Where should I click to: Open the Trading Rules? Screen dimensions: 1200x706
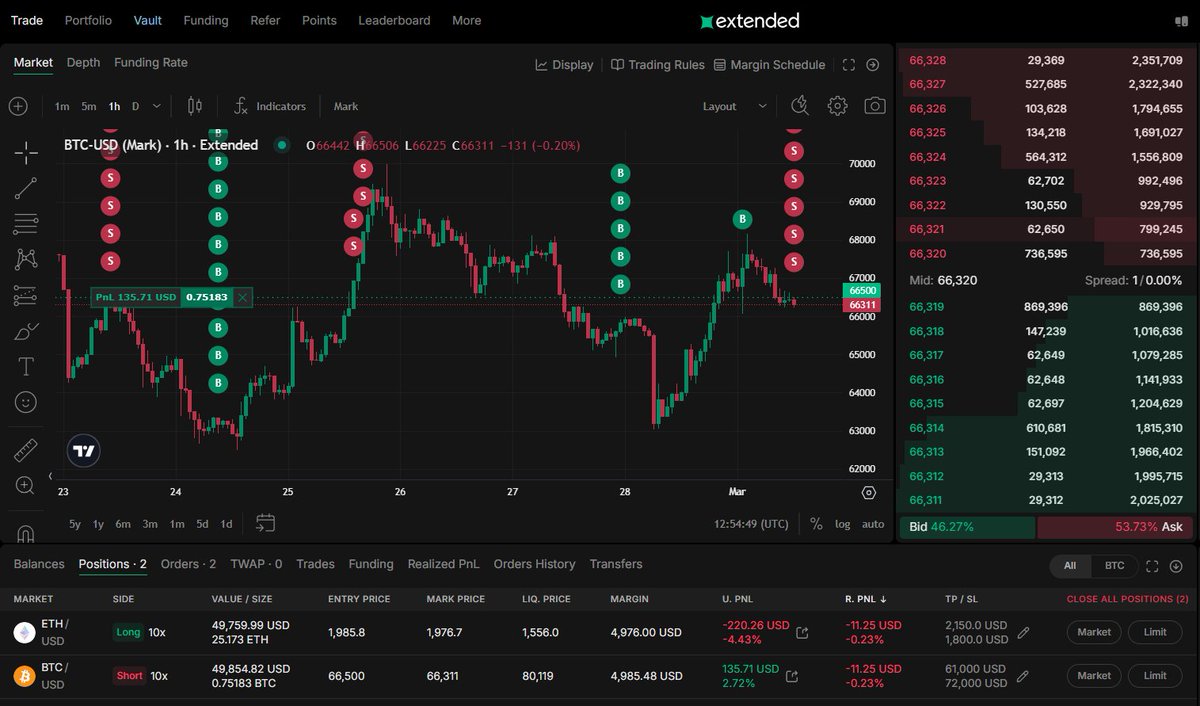(657, 64)
